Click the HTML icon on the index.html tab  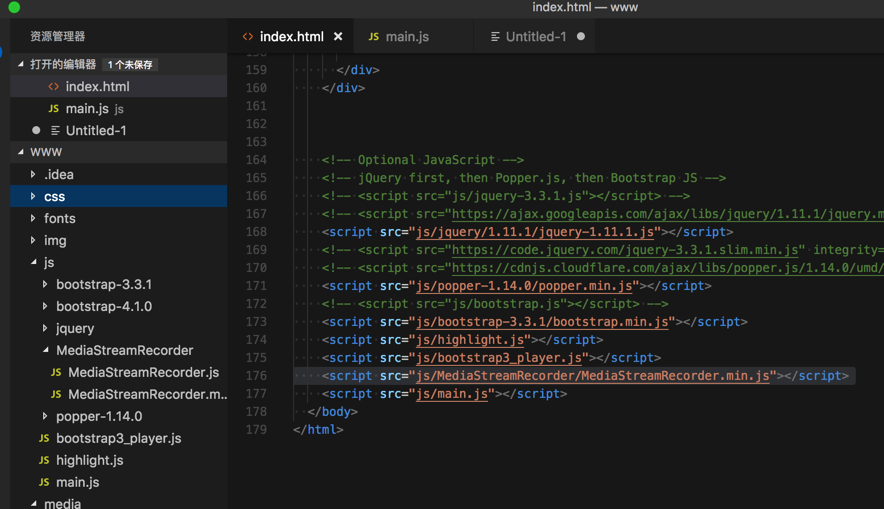coord(248,37)
